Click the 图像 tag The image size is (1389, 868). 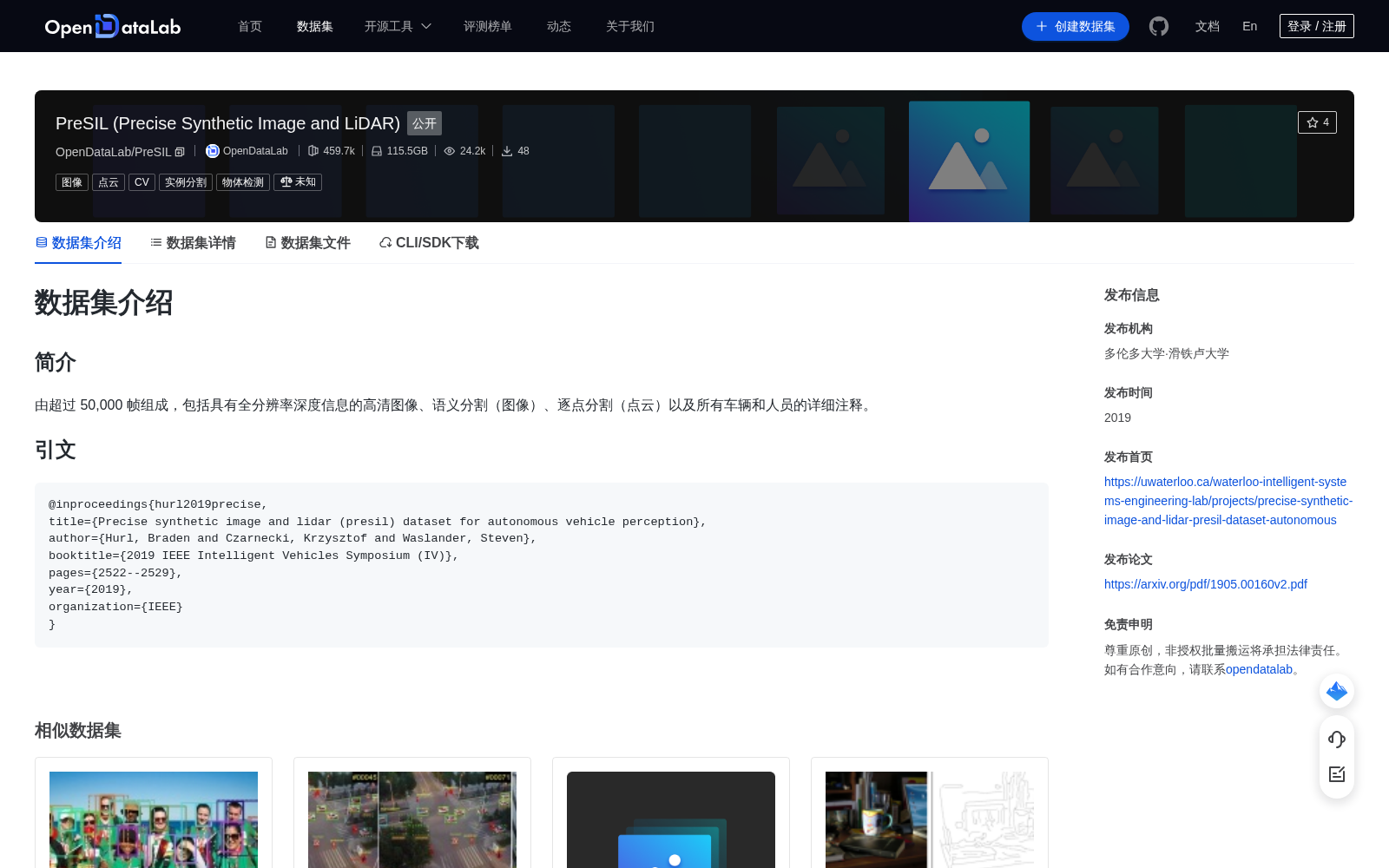[72, 182]
